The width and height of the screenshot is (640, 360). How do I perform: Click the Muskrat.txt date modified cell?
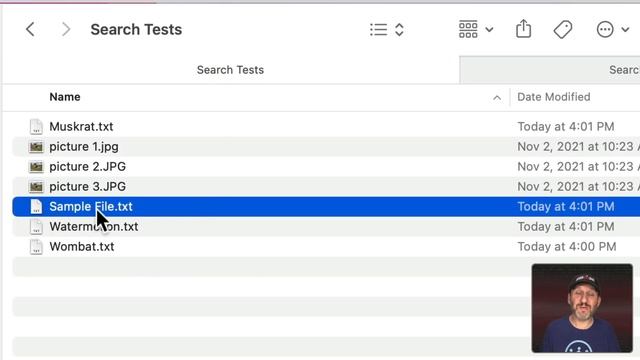pos(566,127)
